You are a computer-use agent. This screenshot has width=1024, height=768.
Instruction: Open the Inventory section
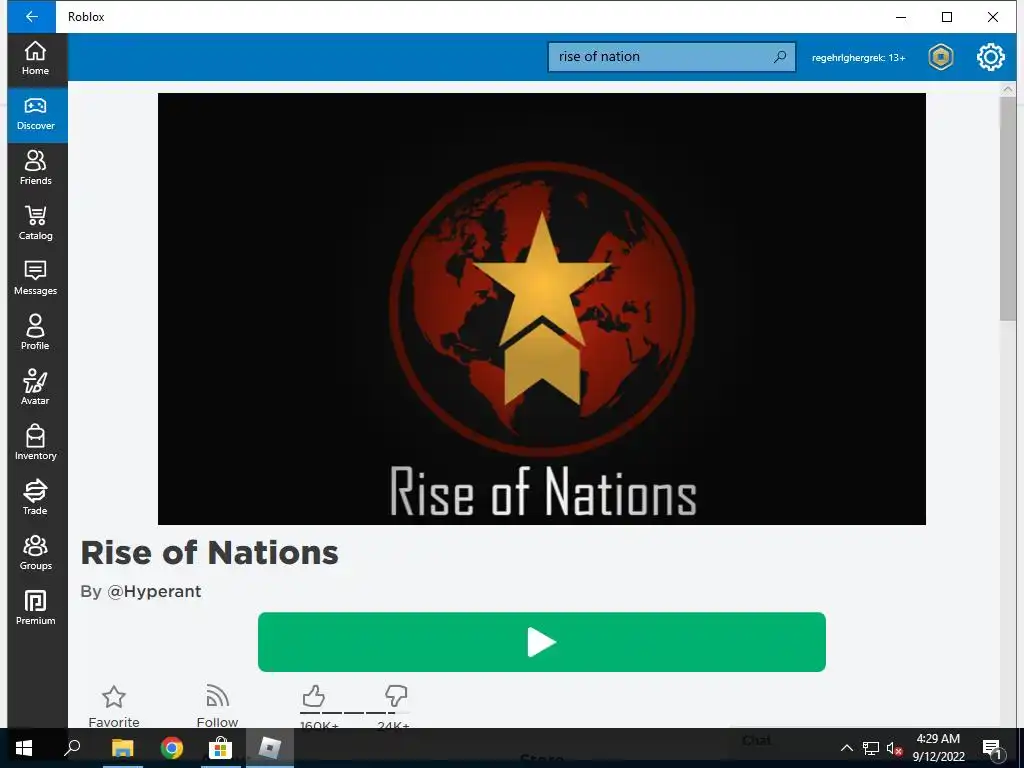click(36, 443)
